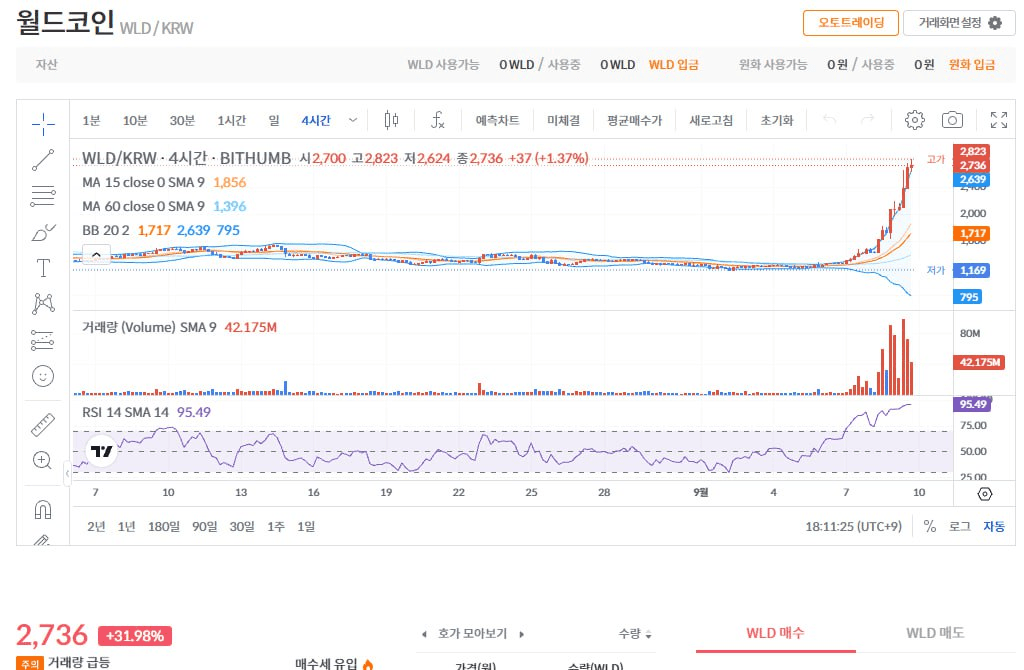Click the 오토트레이딩 button
Screen dimensions: 1024x670
coord(851,23)
